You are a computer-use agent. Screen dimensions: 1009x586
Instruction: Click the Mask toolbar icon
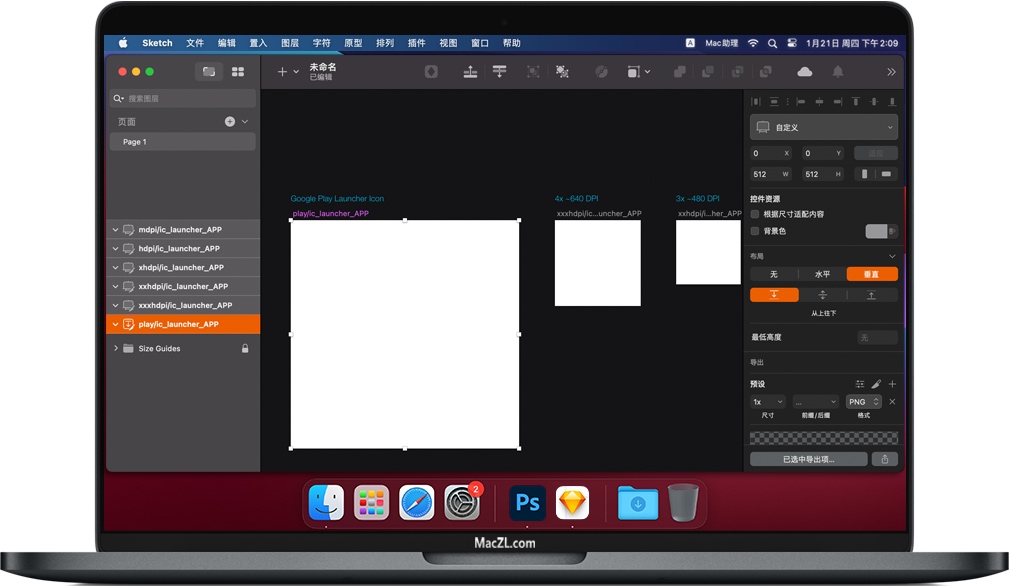point(601,71)
